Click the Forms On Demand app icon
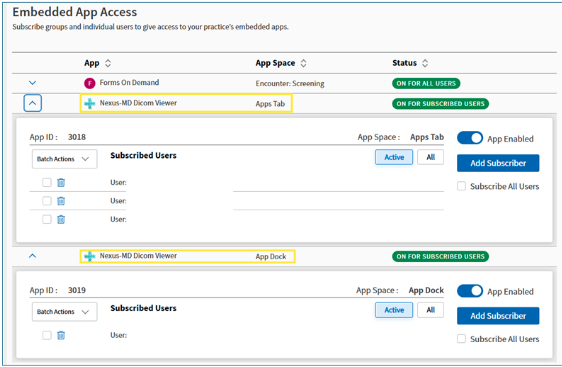The image size is (562, 367). (90, 83)
